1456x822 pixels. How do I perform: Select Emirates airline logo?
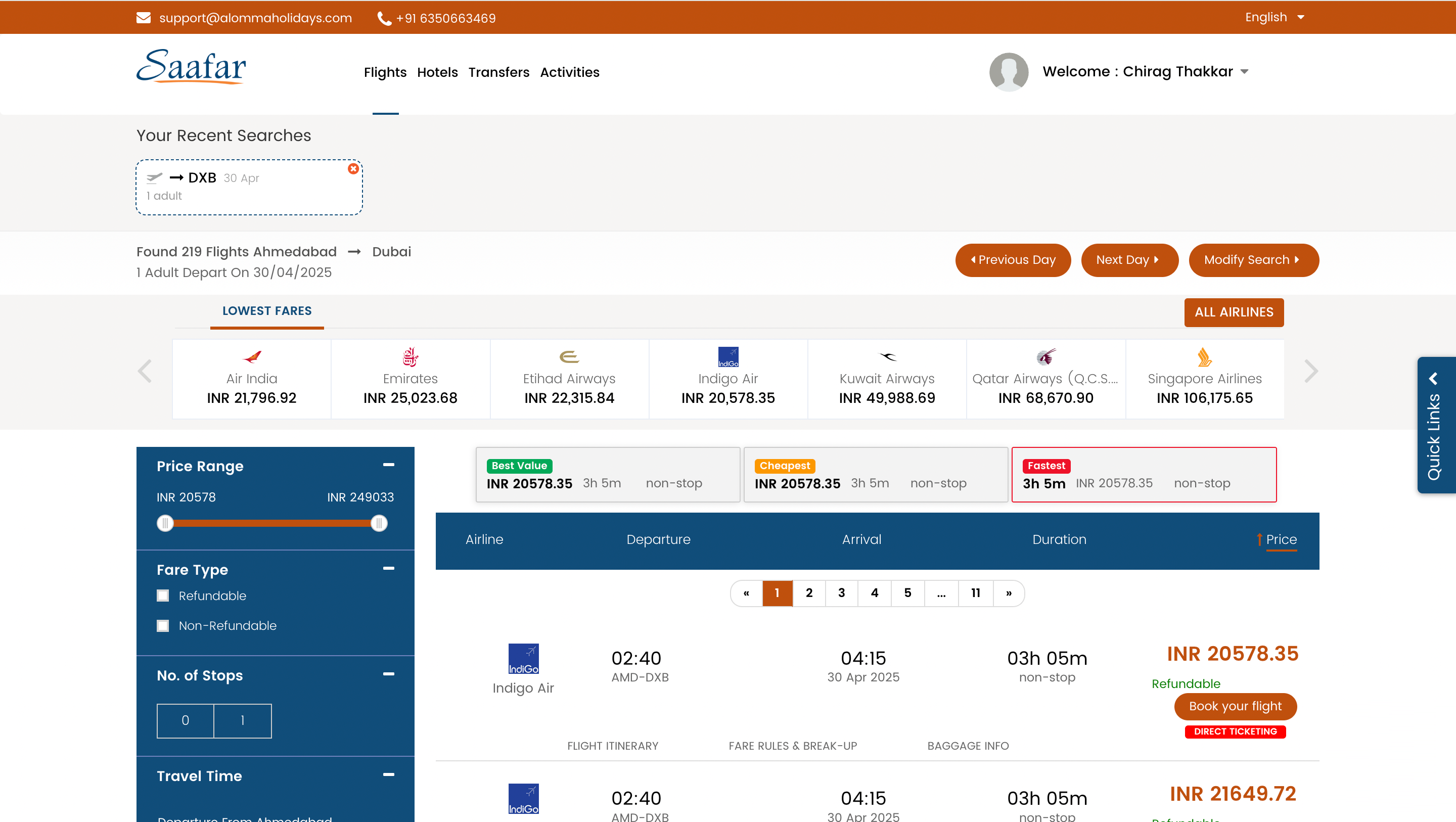[x=411, y=357]
